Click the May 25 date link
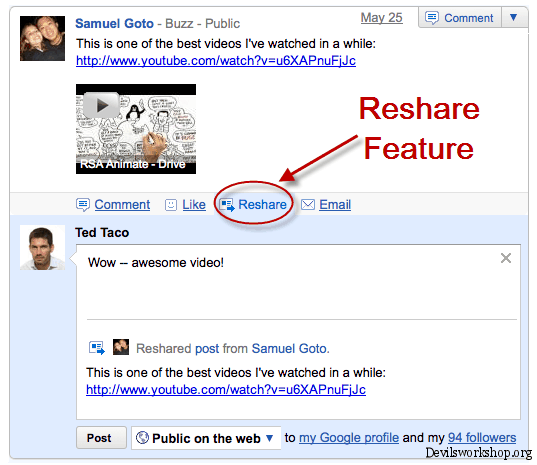Image resolution: width=537 pixels, height=465 pixels. [382, 18]
